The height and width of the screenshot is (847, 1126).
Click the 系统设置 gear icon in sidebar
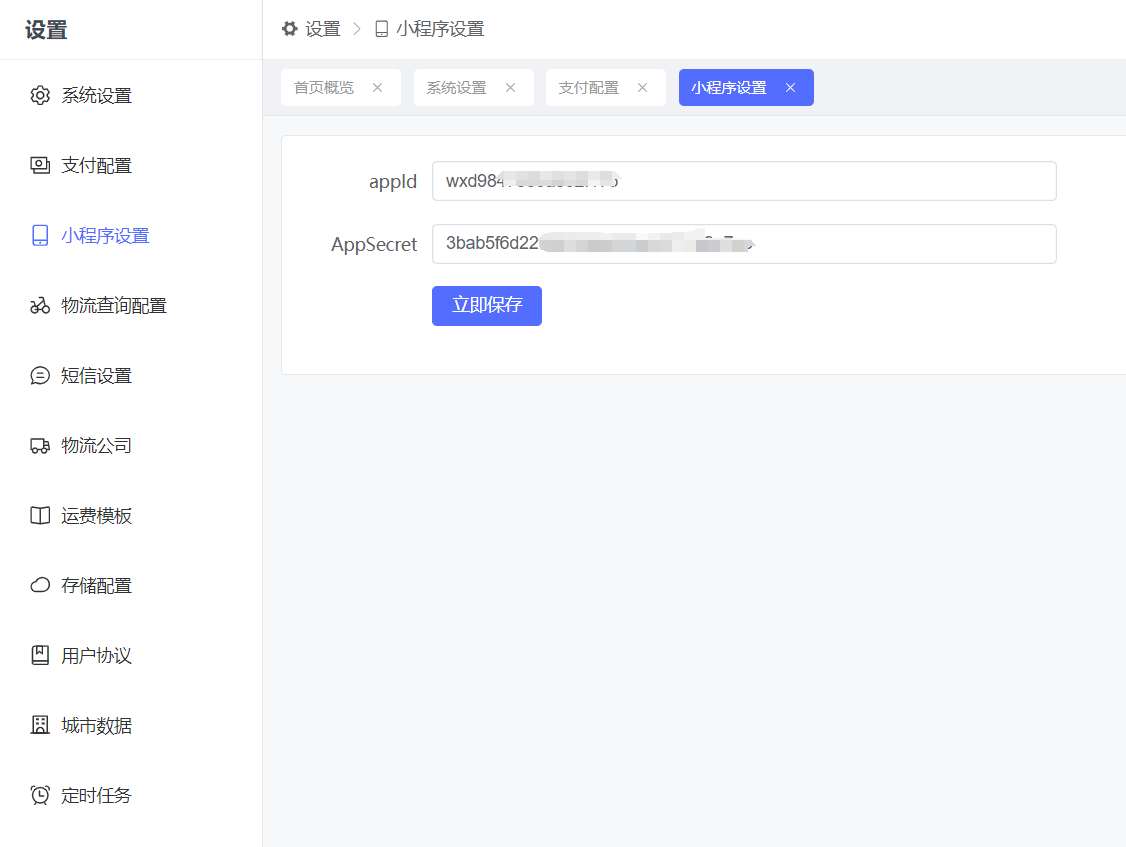point(40,96)
